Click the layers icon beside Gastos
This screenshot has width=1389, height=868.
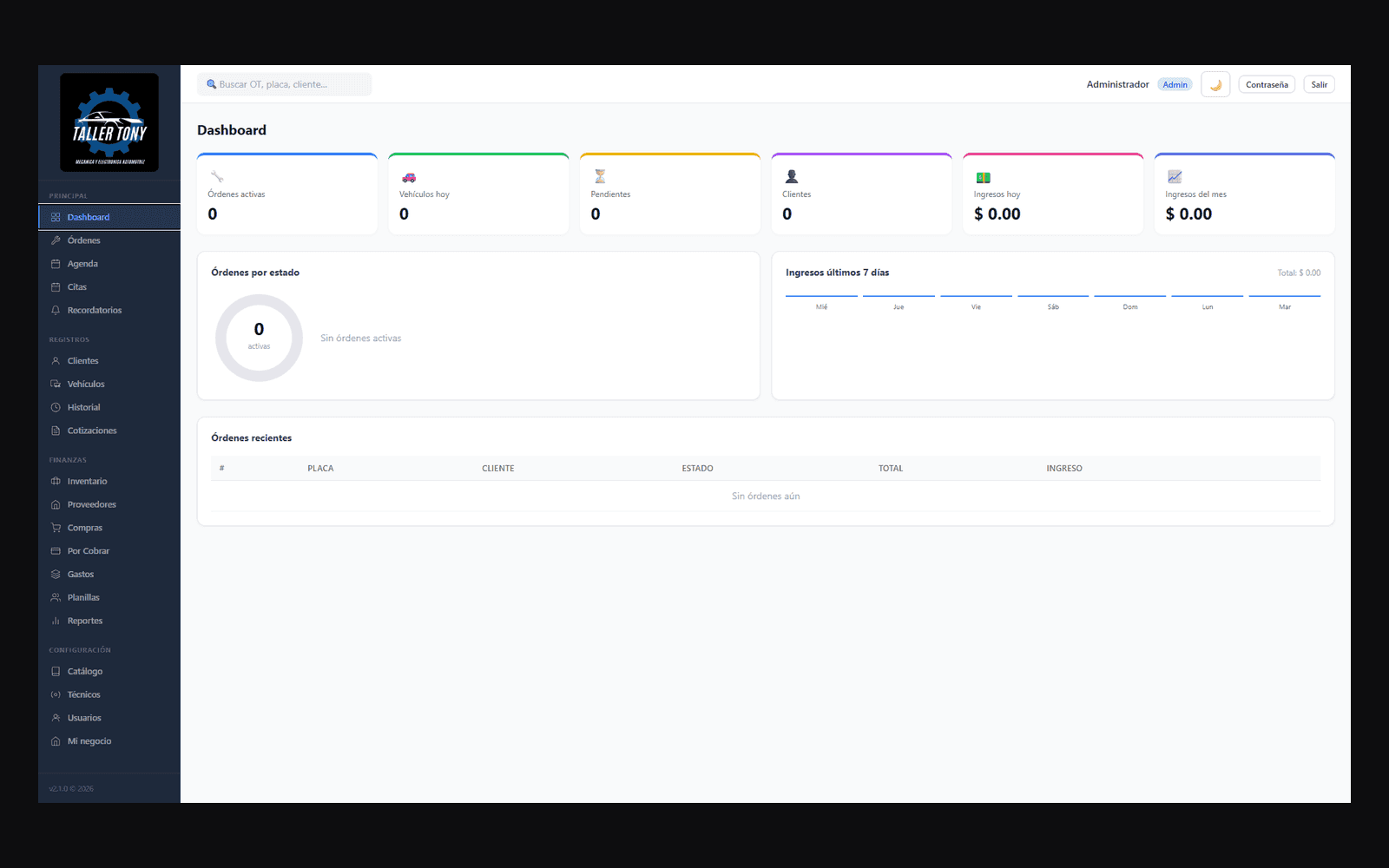click(x=56, y=575)
